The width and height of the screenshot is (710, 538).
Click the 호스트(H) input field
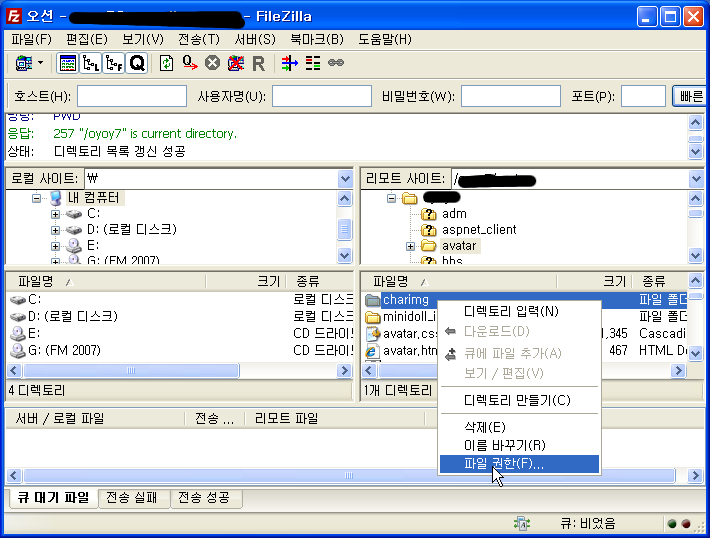tap(132, 96)
